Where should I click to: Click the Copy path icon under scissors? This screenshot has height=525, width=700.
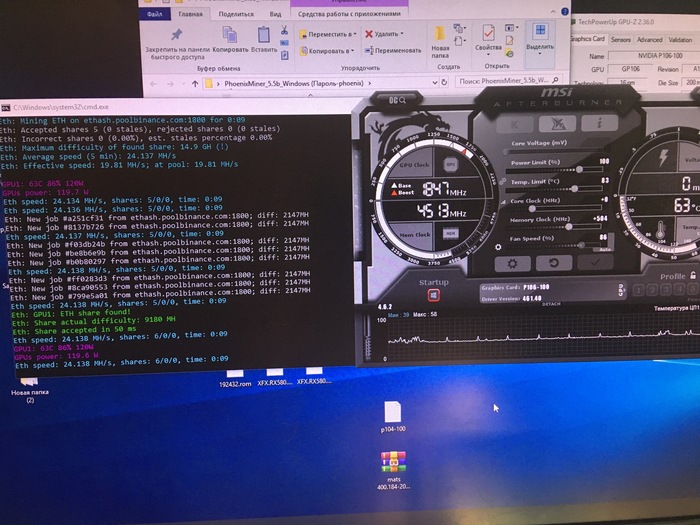pyautogui.click(x=284, y=43)
